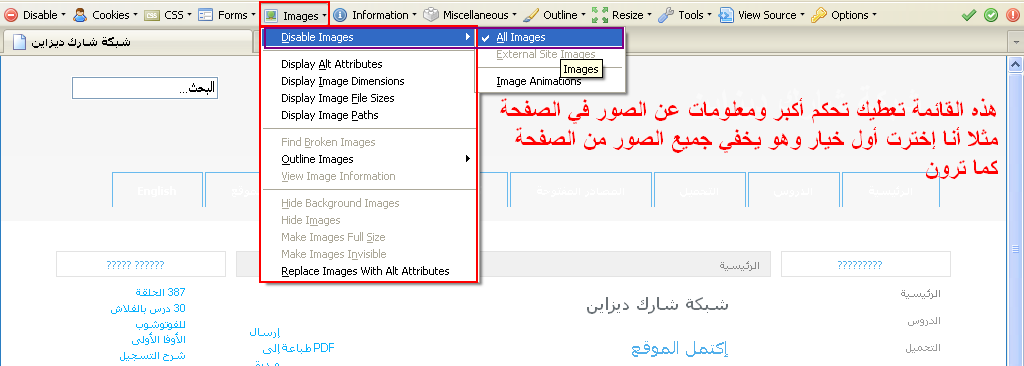Click the CSS toolbar icon
The height and width of the screenshot is (366, 1024).
point(152,15)
